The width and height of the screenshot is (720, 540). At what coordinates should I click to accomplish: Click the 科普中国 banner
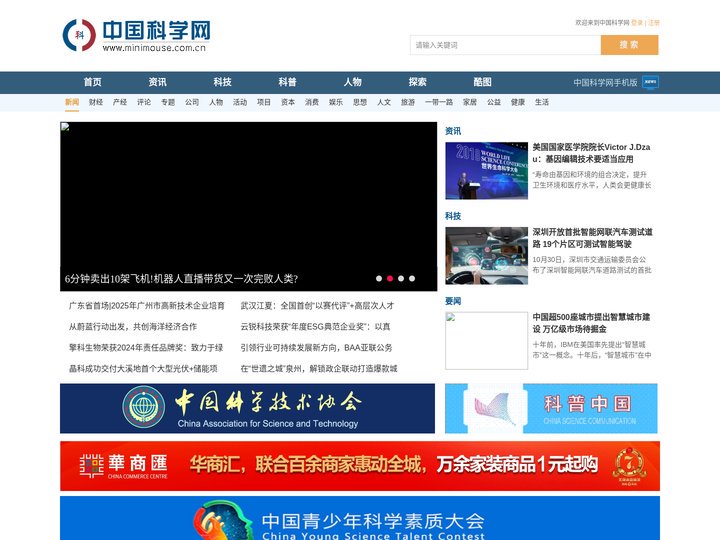pyautogui.click(x=551, y=409)
